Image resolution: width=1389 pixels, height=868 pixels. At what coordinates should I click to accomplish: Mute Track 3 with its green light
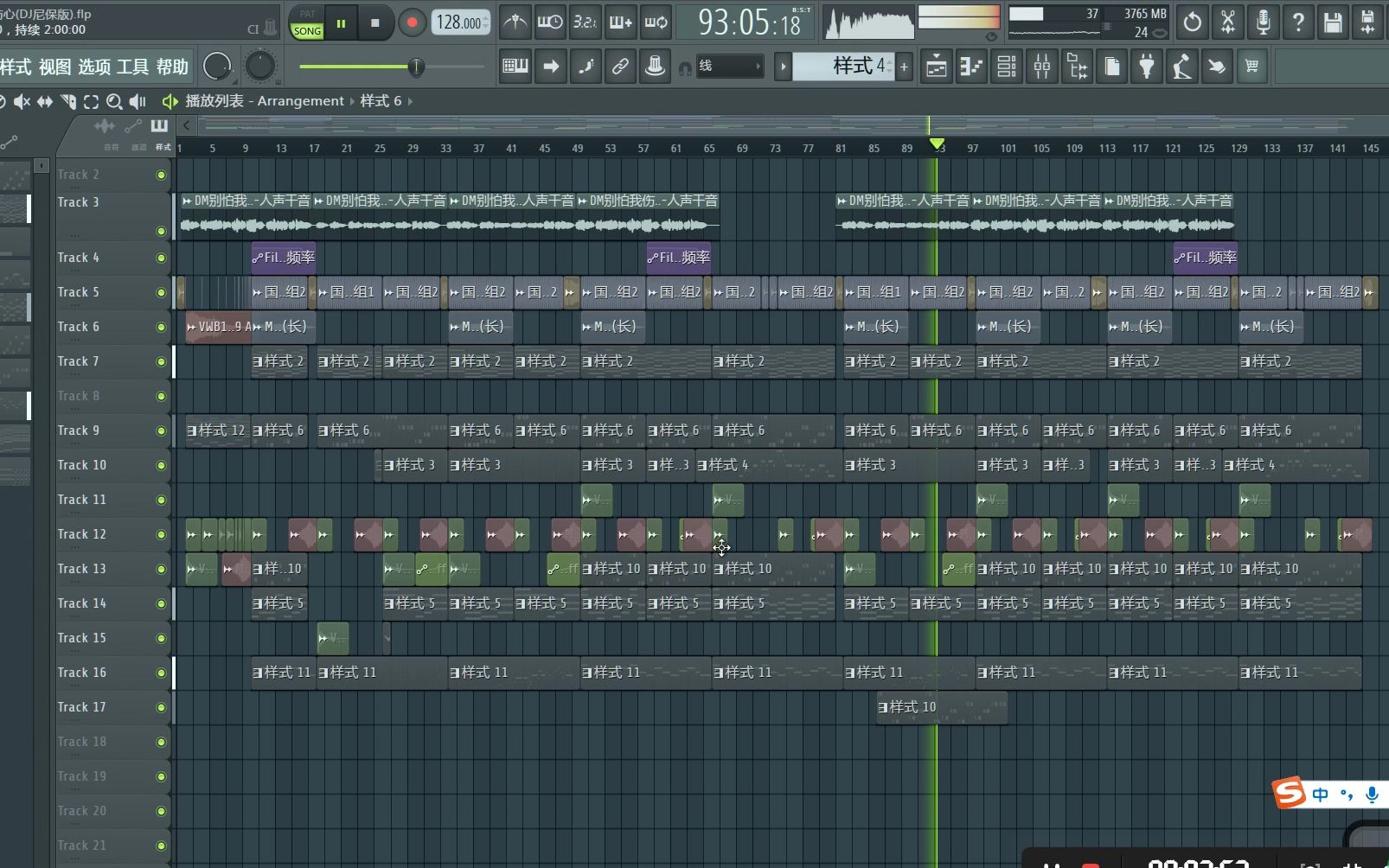click(161, 231)
